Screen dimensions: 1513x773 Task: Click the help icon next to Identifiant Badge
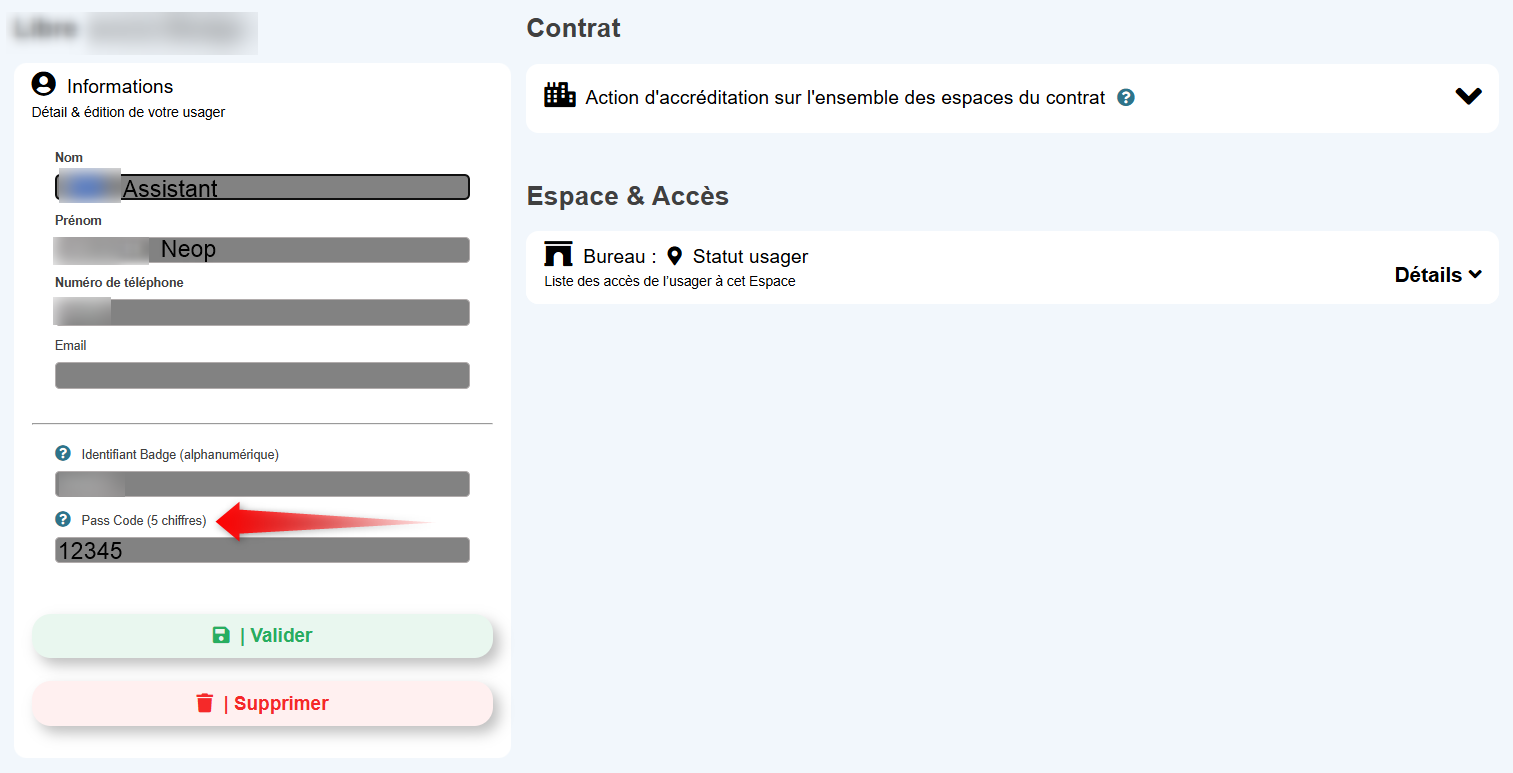tap(63, 453)
